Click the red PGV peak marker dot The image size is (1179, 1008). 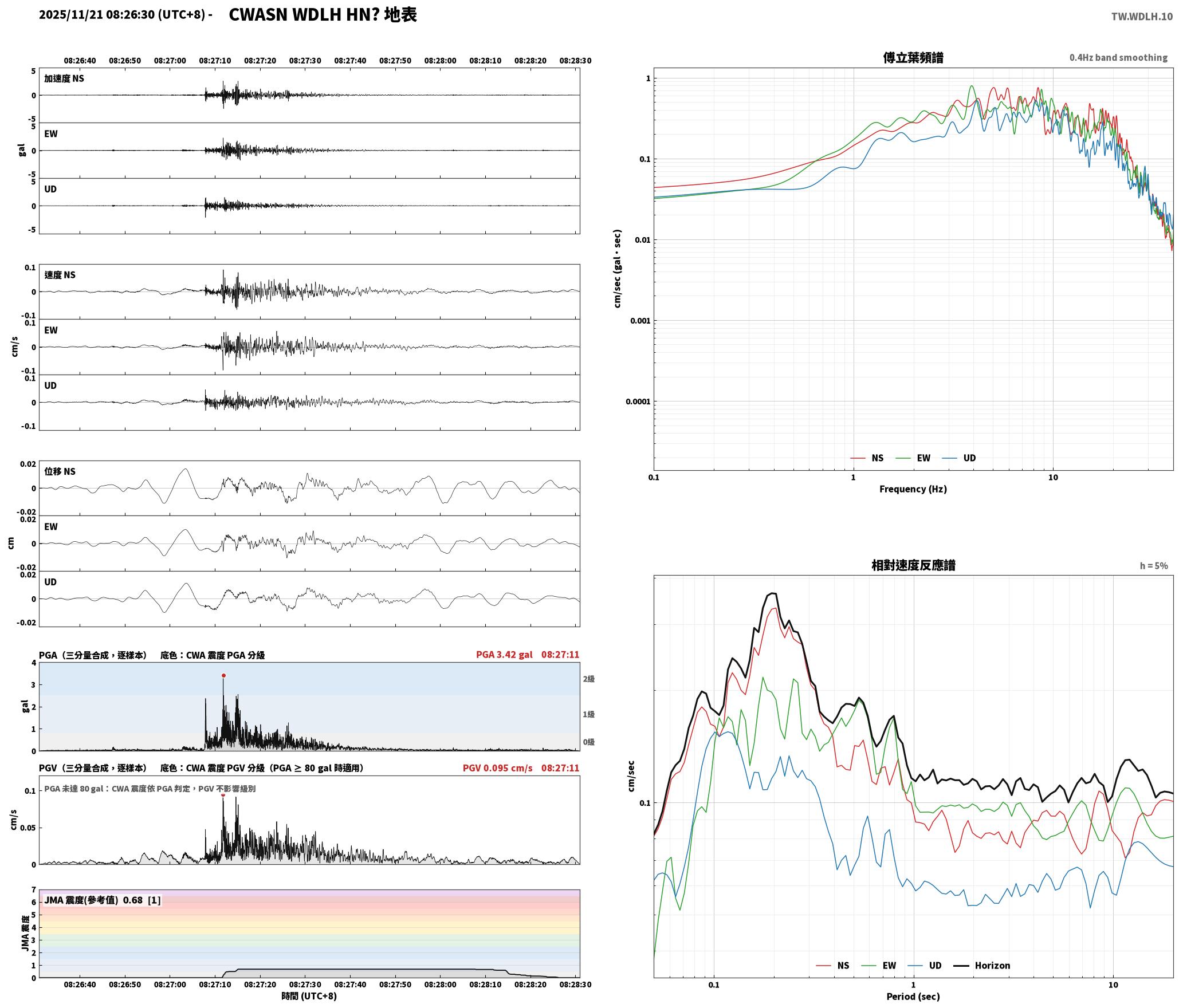point(223,795)
